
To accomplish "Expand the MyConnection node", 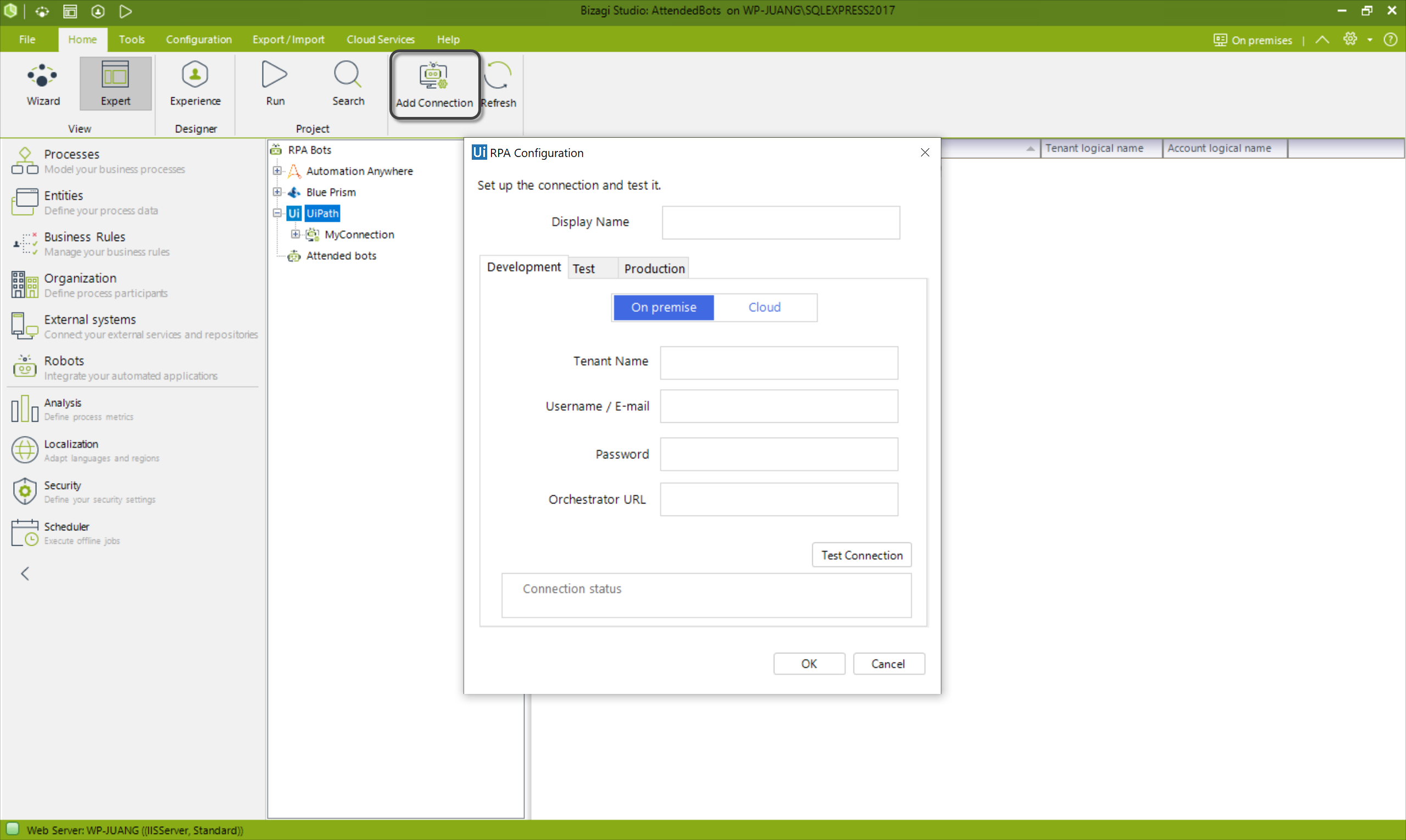I will tap(295, 234).
